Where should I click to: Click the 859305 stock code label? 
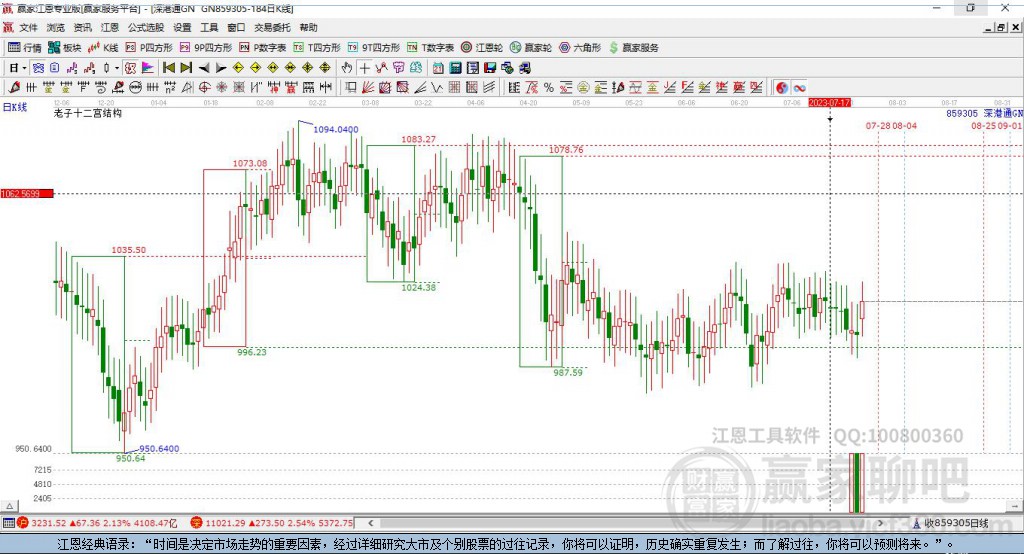tap(961, 114)
